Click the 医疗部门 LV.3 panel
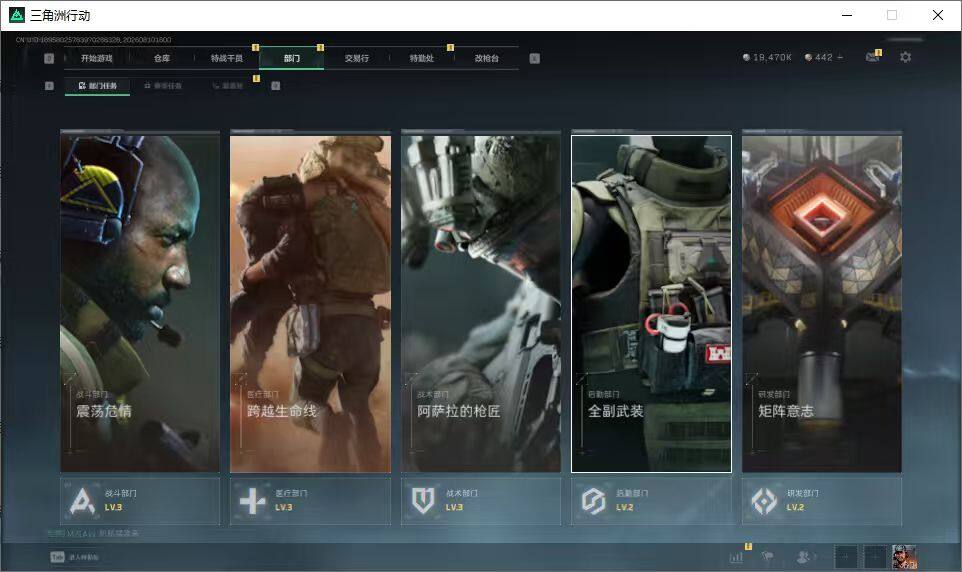The image size is (962, 572). [x=310, y=501]
